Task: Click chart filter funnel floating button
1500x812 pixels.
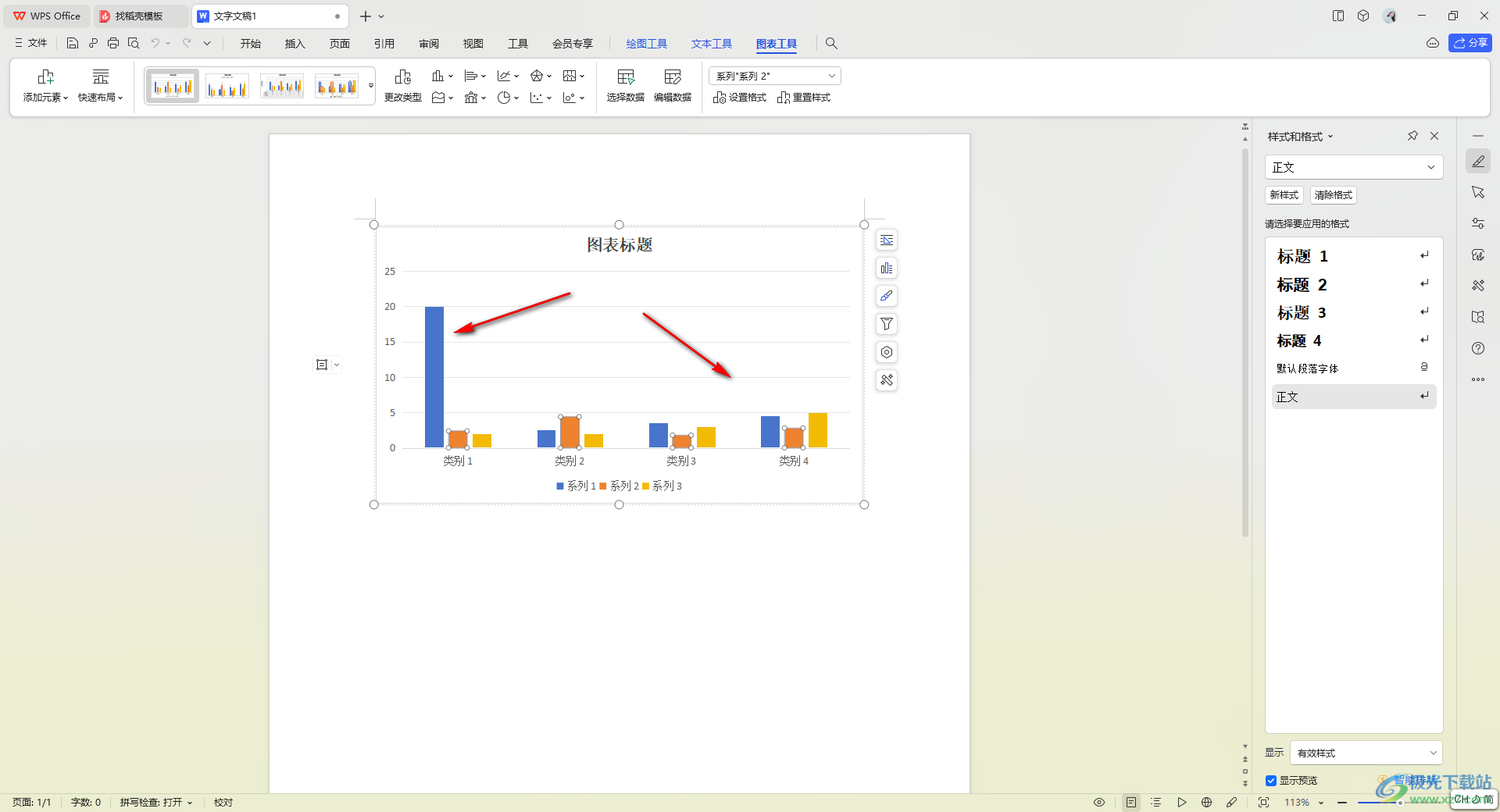Action: point(887,324)
